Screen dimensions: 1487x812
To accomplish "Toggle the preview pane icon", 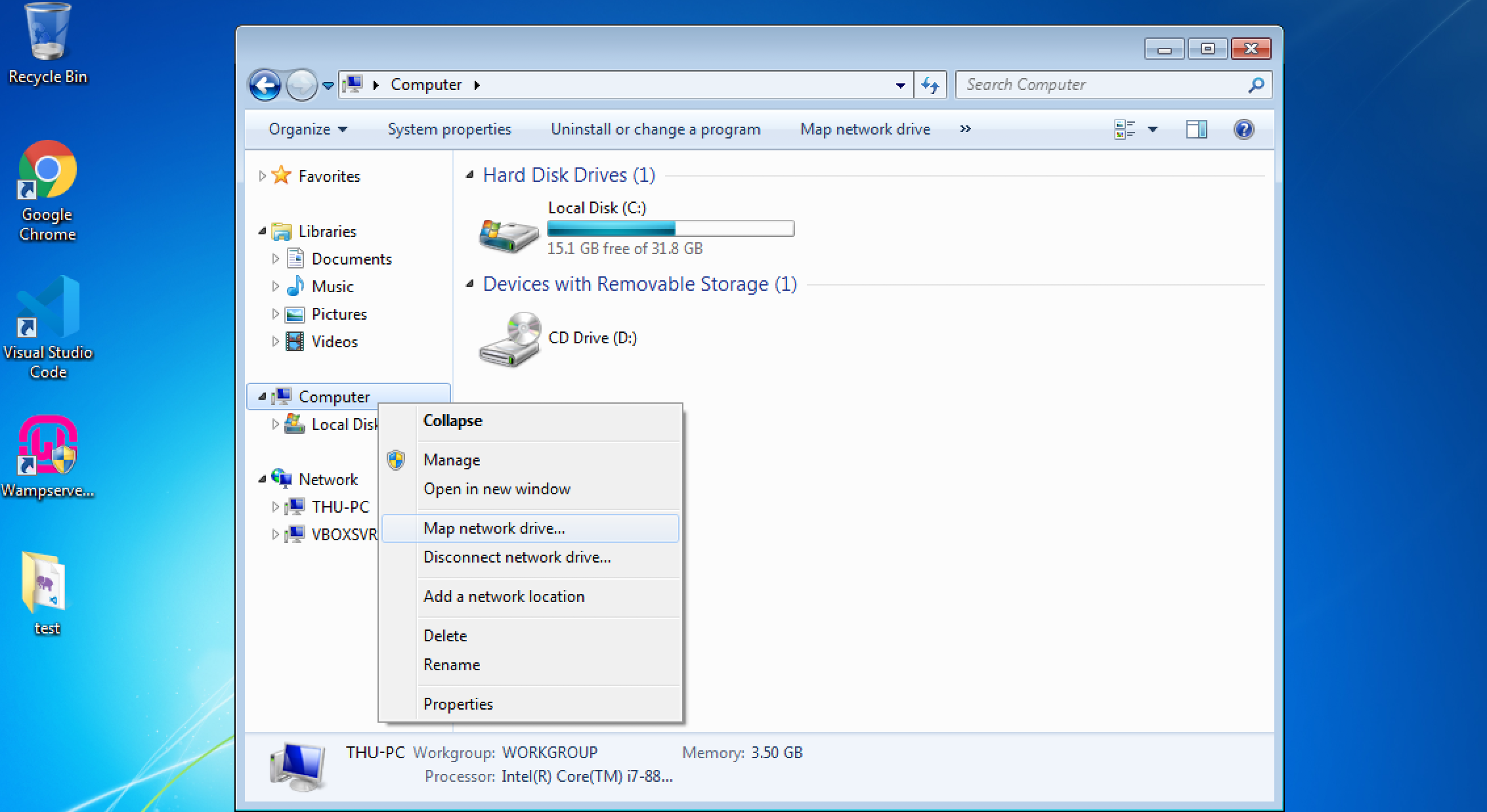I will (x=1196, y=129).
